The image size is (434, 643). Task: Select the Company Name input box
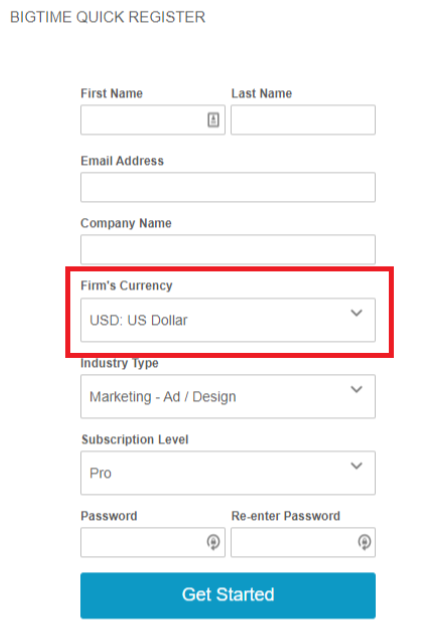click(228, 249)
